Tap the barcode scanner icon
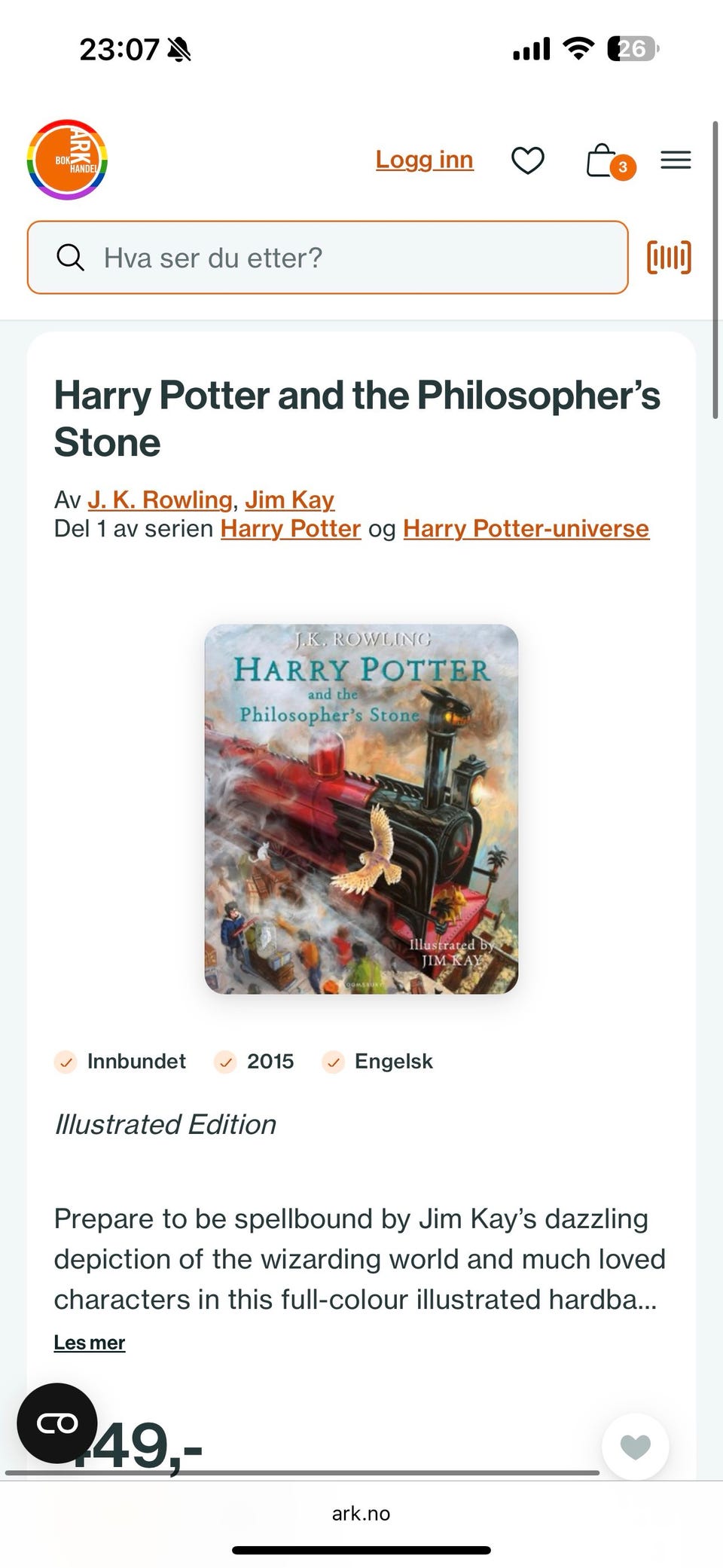The width and height of the screenshot is (723, 1568). tap(669, 257)
